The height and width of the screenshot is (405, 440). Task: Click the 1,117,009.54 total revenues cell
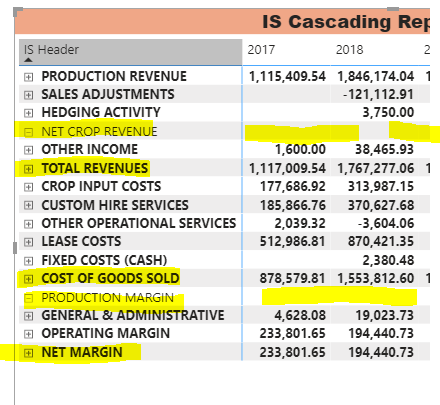coord(287,169)
